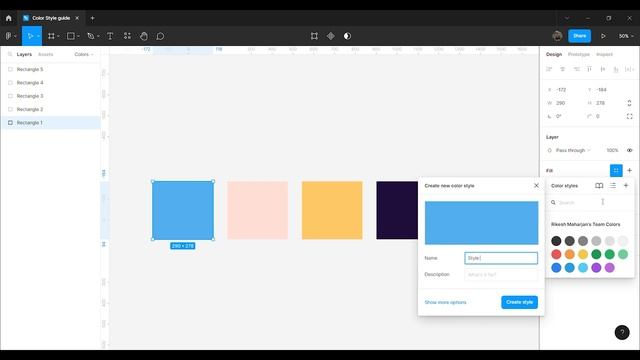
Task: Toggle constrain proportions lock
Action: [629, 103]
